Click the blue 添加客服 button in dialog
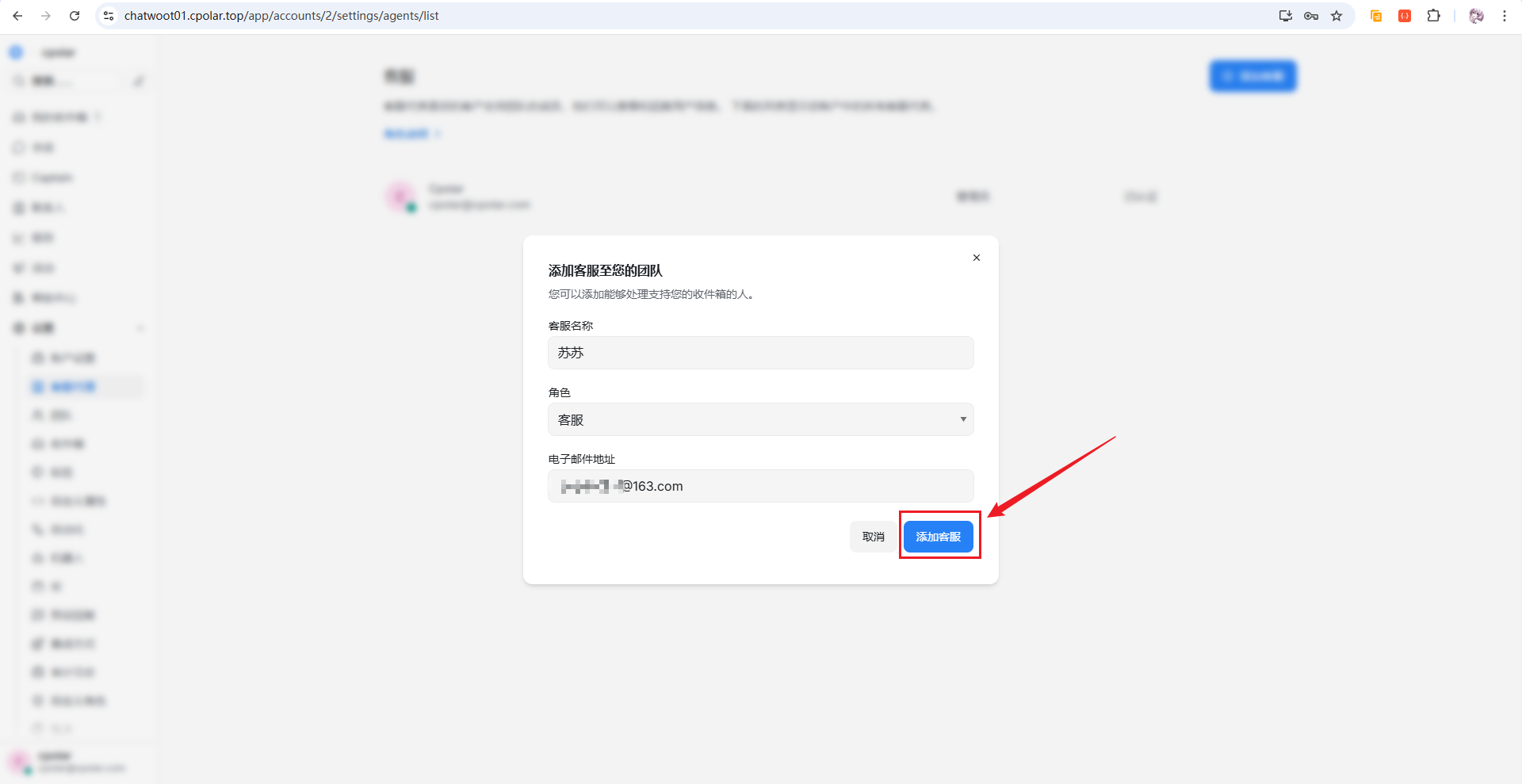 click(x=938, y=537)
